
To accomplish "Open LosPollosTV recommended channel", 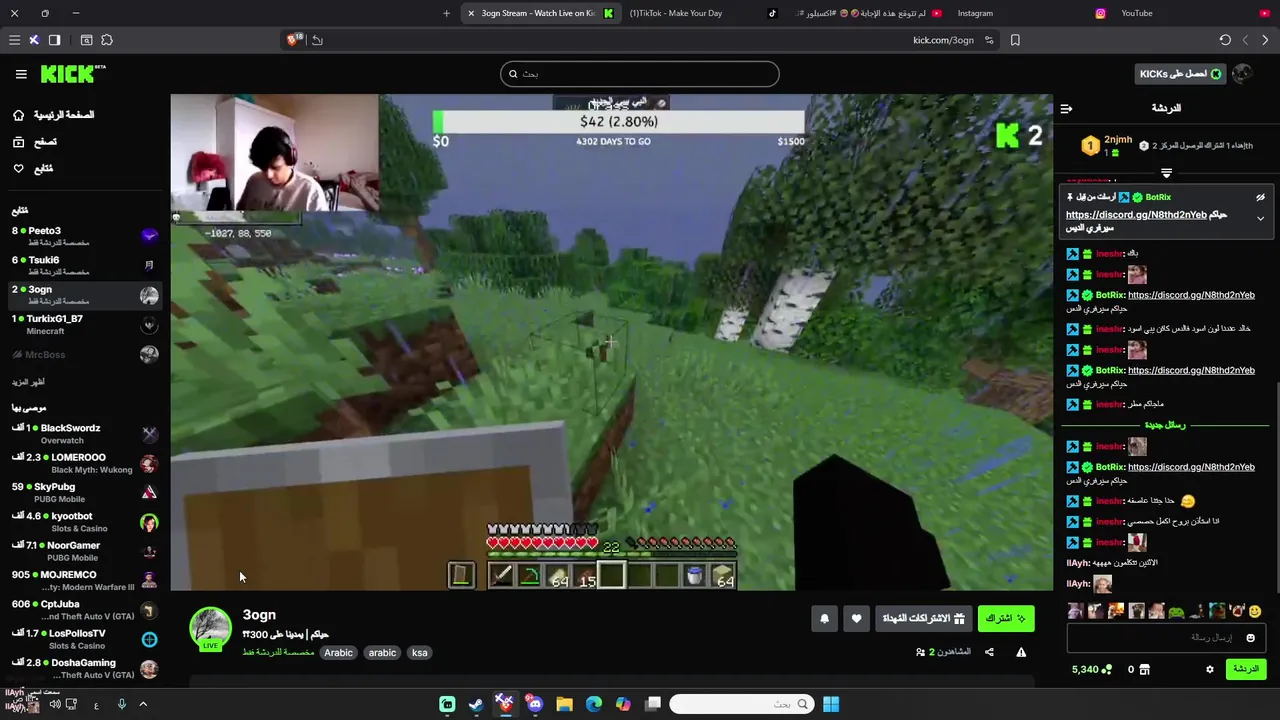I will pos(84,639).
